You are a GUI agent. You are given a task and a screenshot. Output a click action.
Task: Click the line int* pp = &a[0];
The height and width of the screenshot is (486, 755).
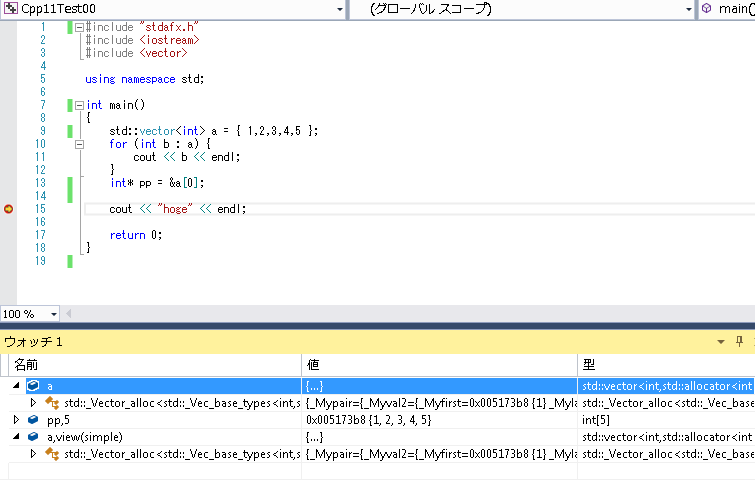coord(157,183)
